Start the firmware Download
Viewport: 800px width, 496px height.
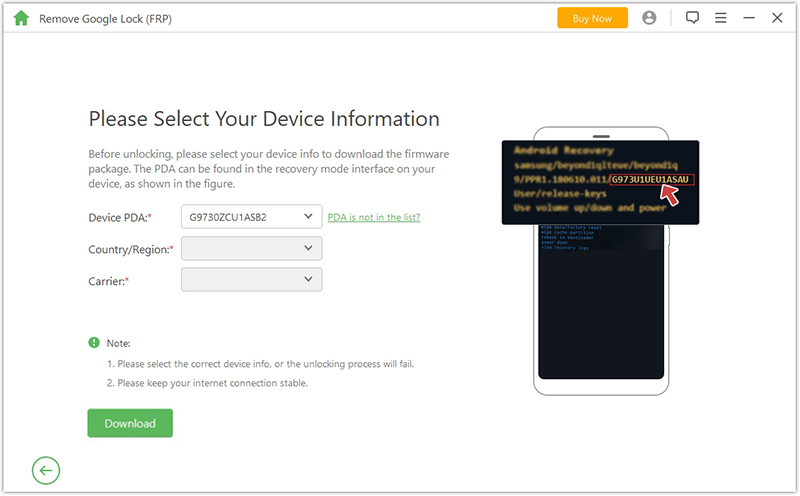(130, 423)
